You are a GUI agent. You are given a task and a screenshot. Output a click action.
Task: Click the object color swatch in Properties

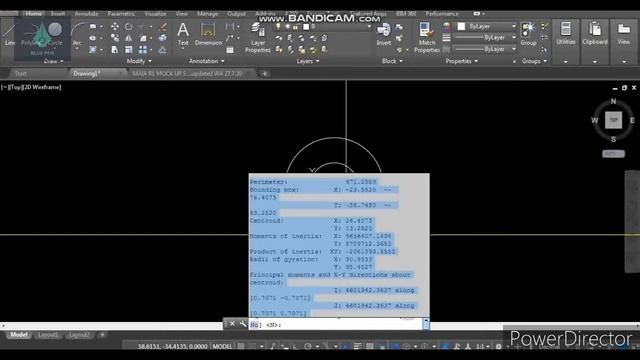(x=461, y=27)
